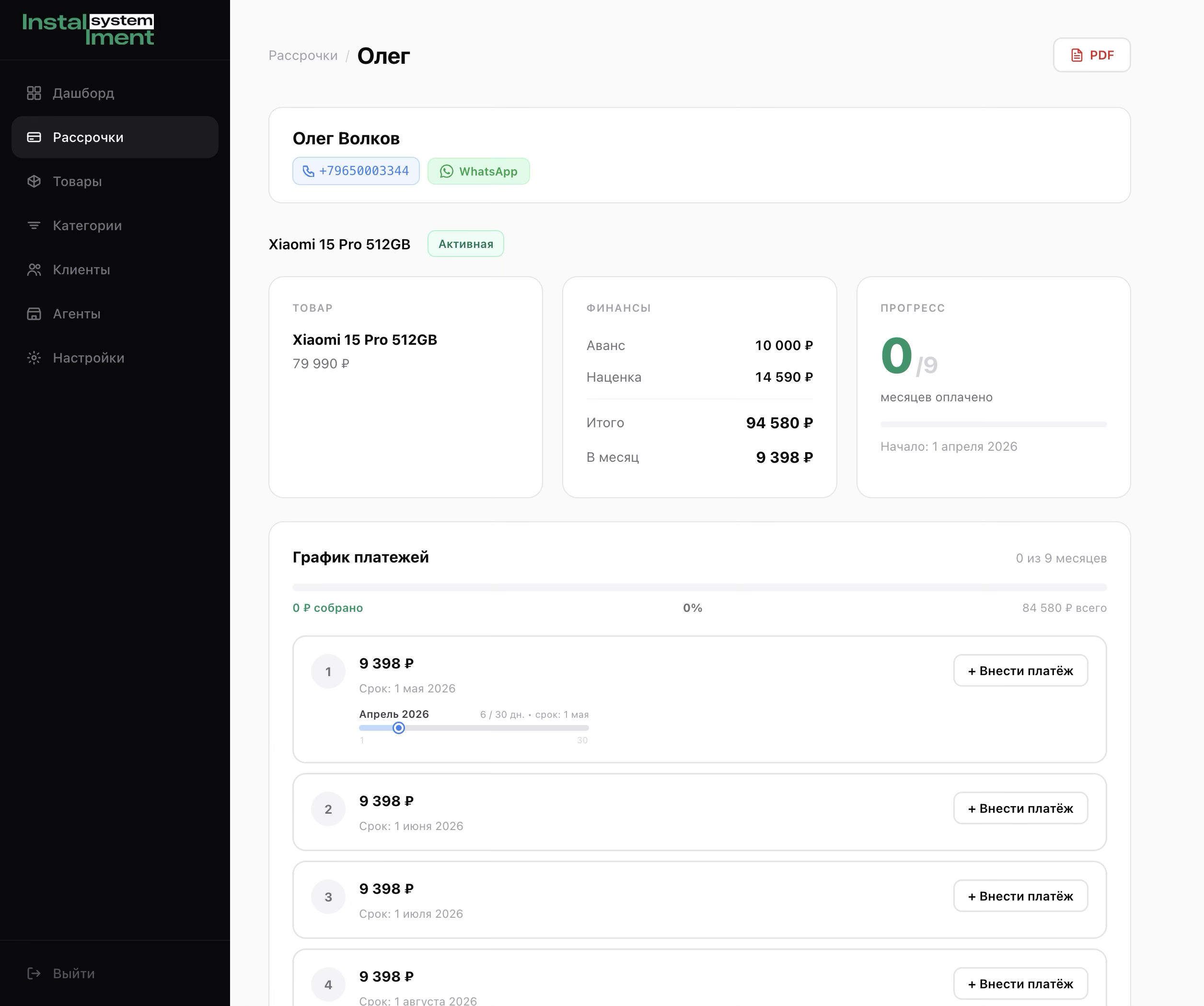The image size is (1204, 1006).
Task: Click the Выйти logout icon
Action: pyautogui.click(x=34, y=973)
